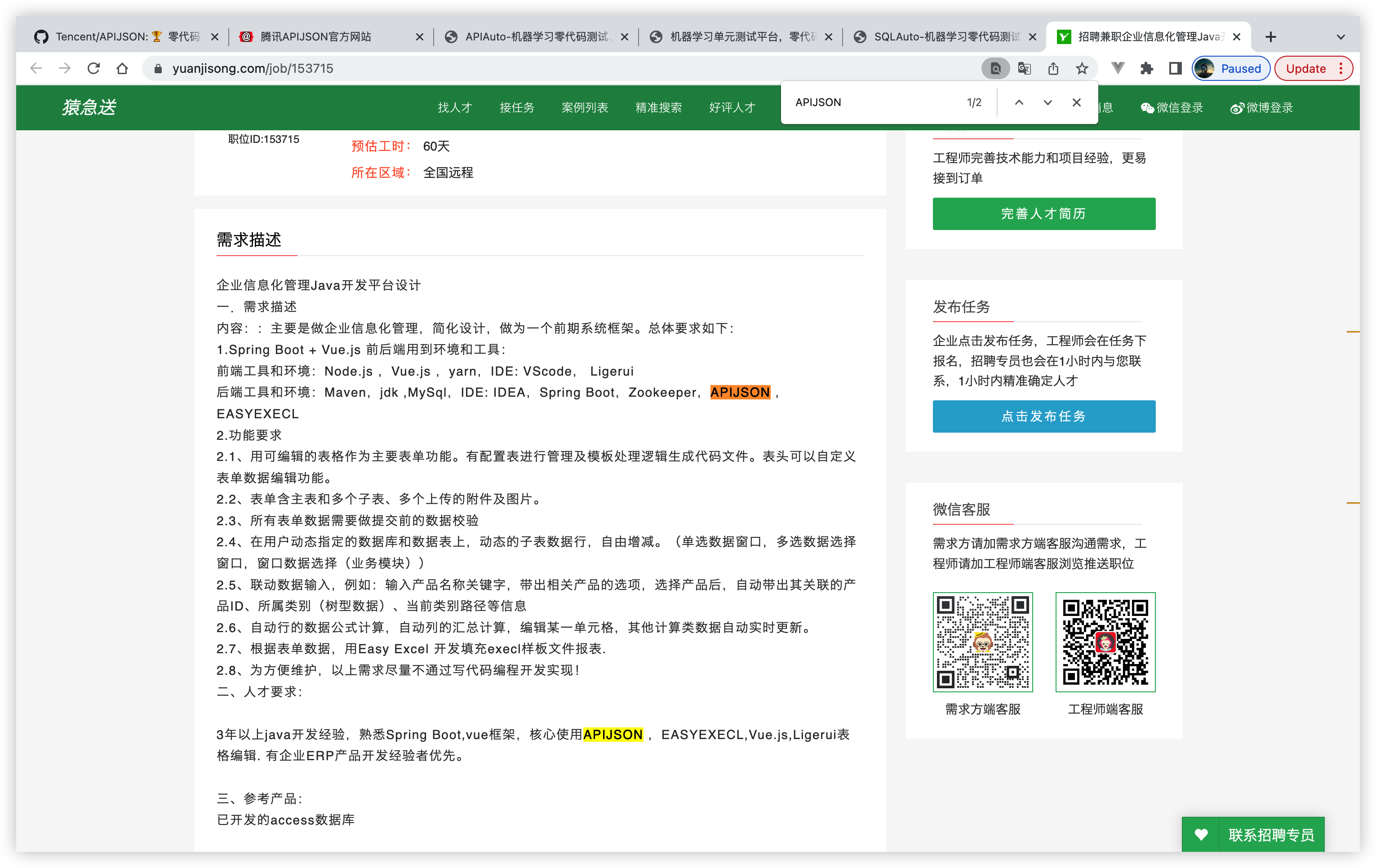Open the 案例列表 navigation menu item
The width and height of the screenshot is (1376, 868).
click(585, 107)
